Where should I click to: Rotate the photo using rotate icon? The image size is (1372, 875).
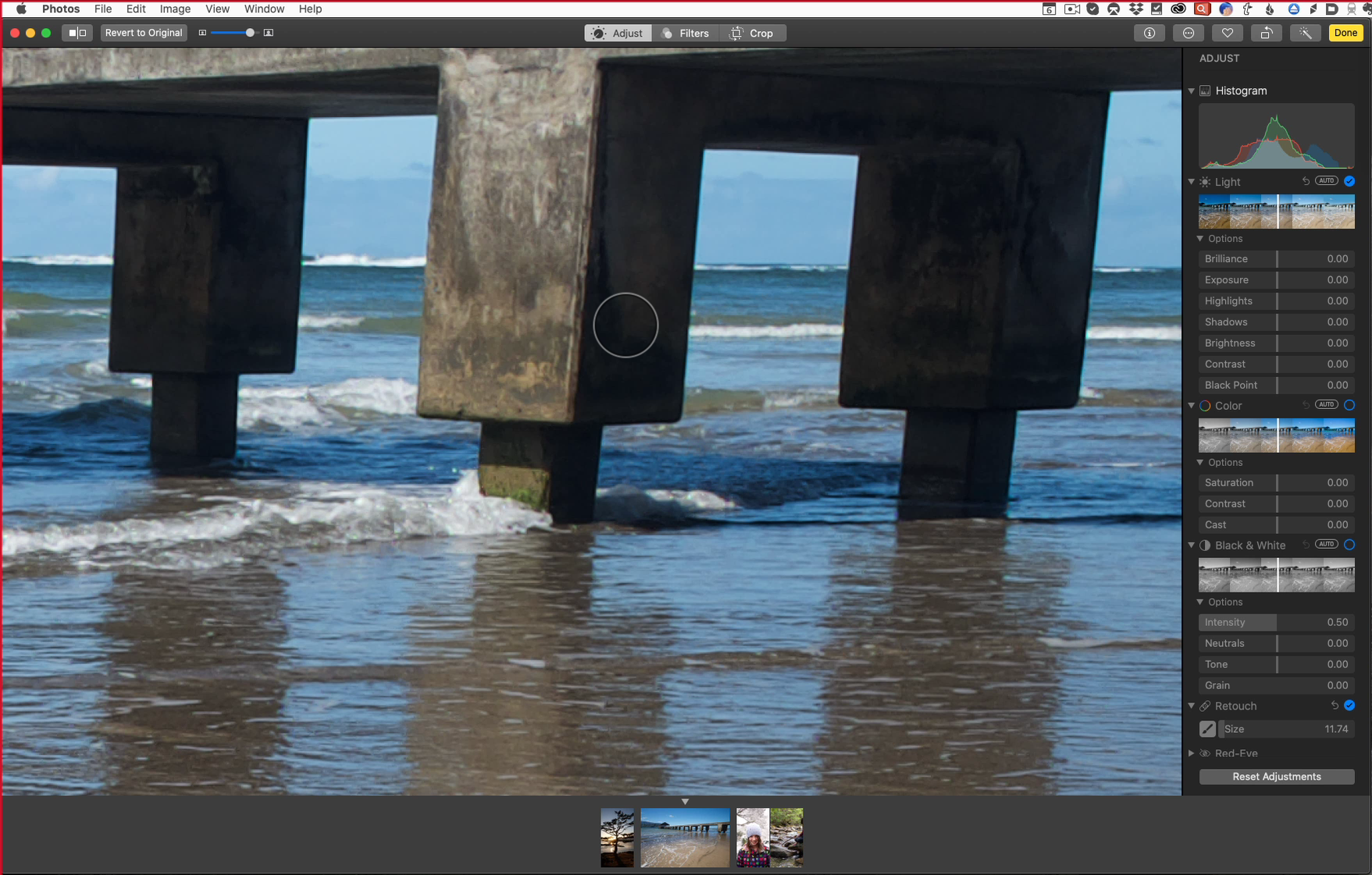point(1267,33)
